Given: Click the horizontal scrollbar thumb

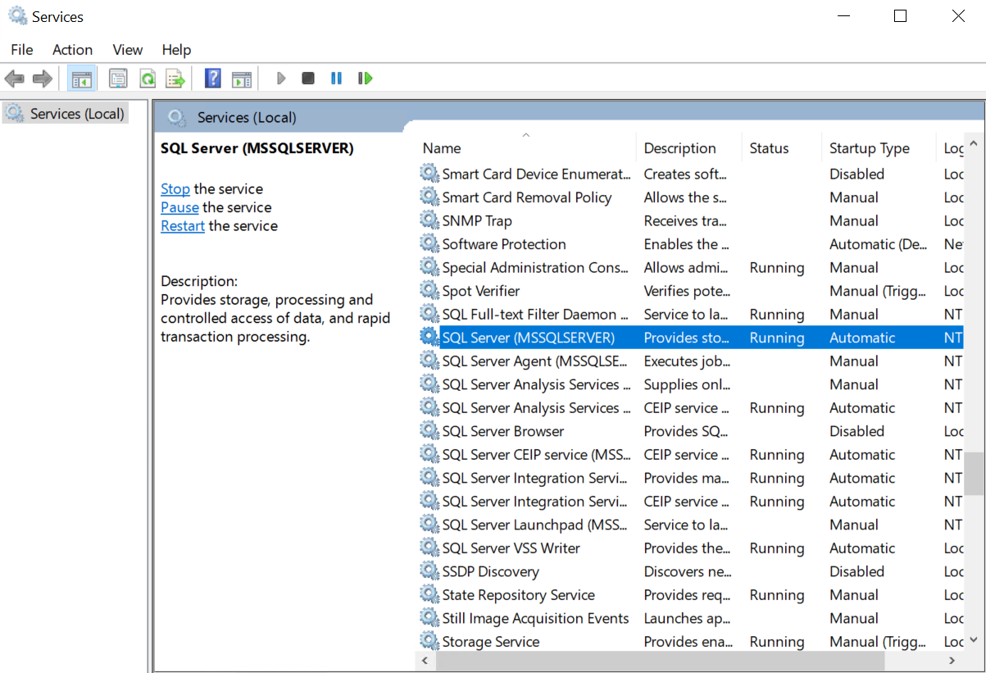Looking at the screenshot, I should (660, 660).
